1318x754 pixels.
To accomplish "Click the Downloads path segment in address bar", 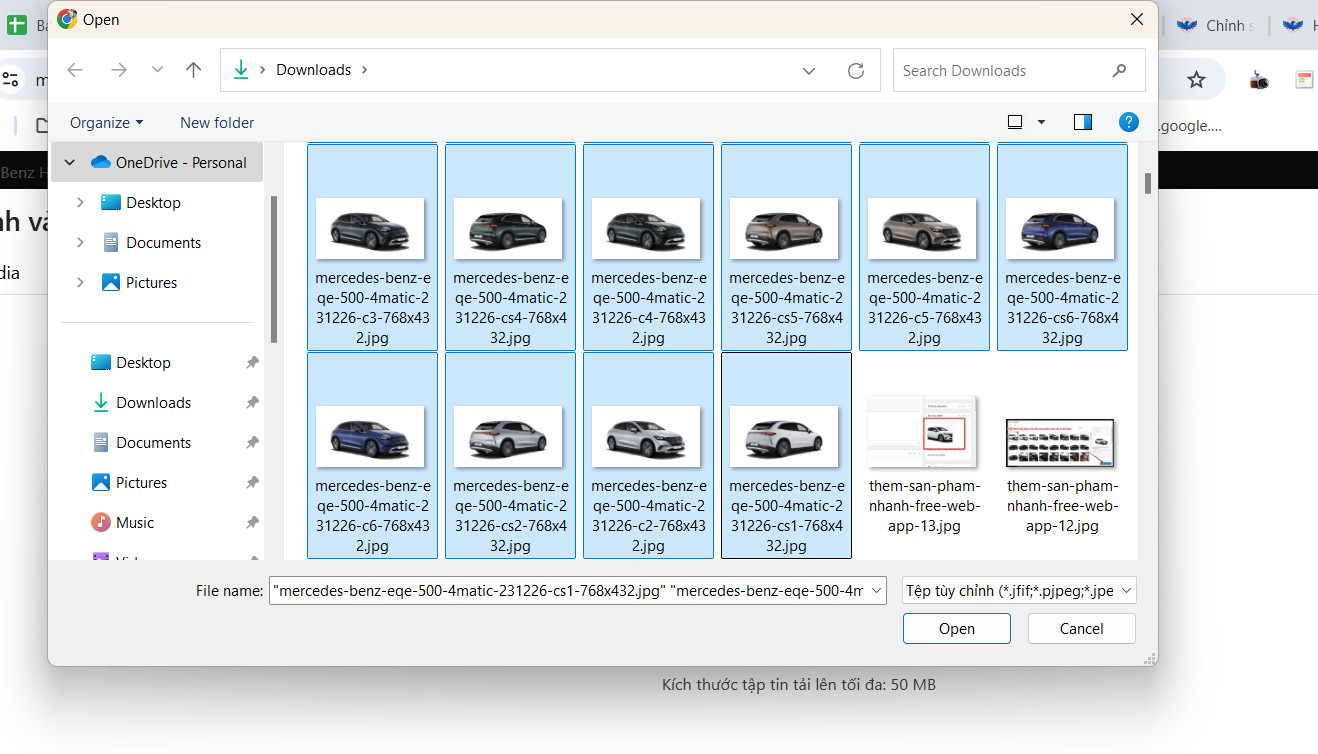I will click(313, 70).
